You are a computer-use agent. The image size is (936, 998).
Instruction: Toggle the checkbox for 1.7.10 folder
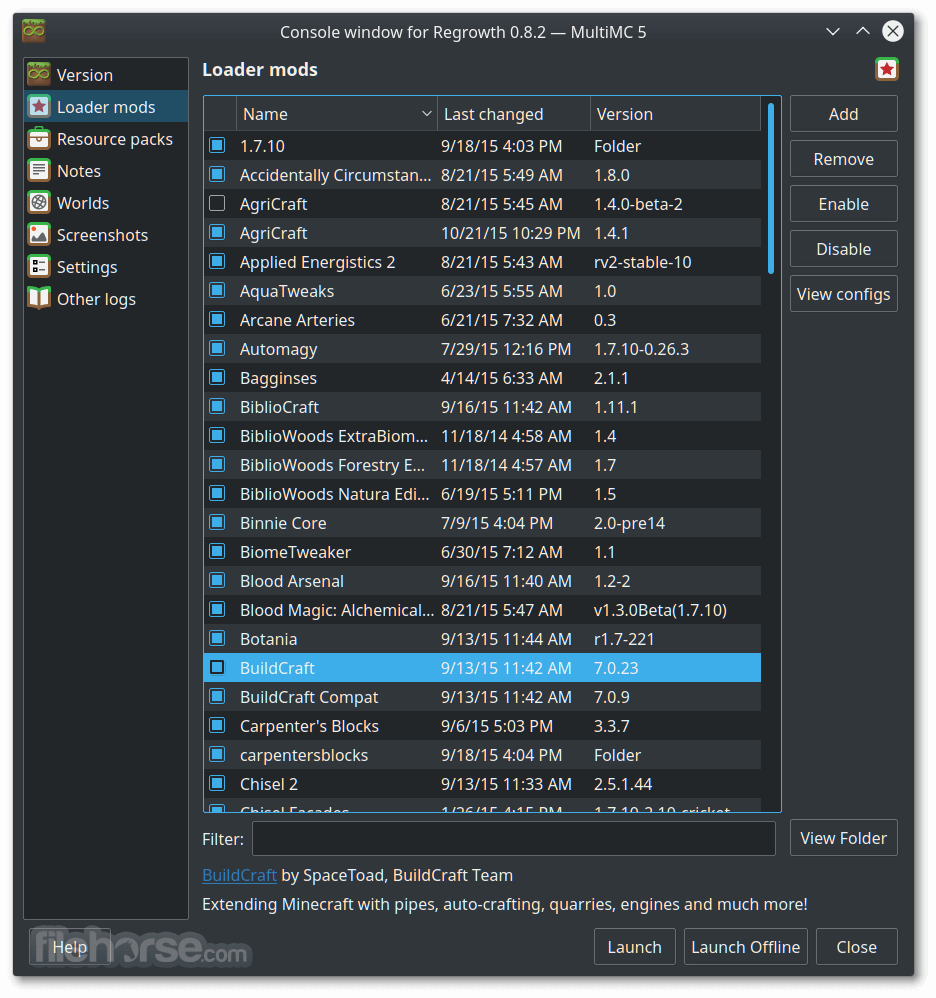point(218,146)
